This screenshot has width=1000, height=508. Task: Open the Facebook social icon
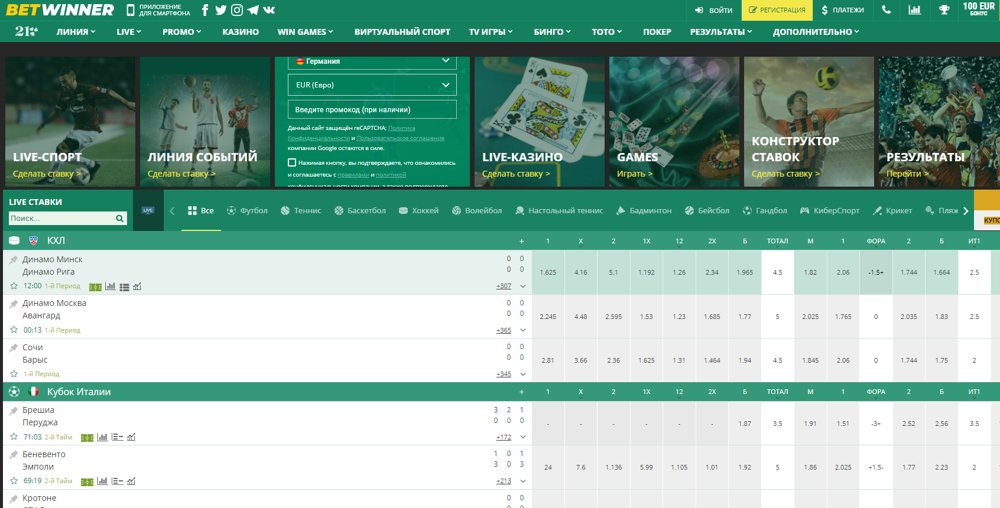click(205, 10)
